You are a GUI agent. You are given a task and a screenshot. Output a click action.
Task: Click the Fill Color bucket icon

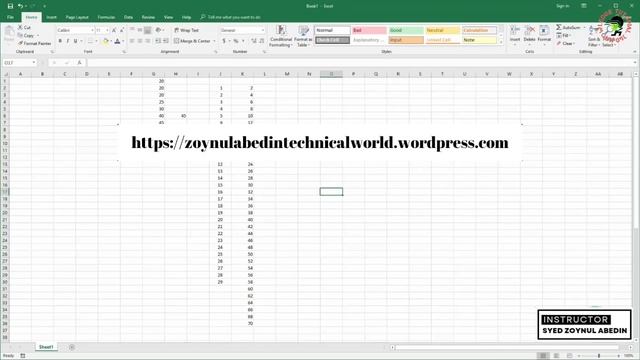106,41
